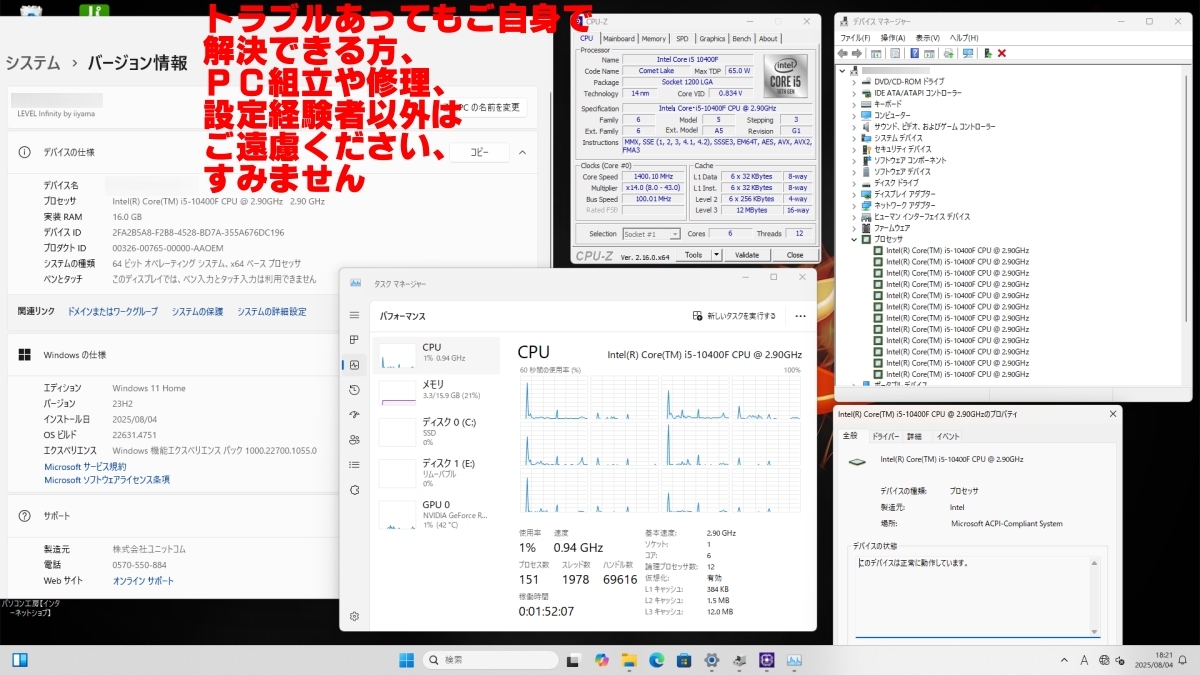Open App history icon in Task Manager sidebar
Screen dimensions: 1200x675
(x=354, y=390)
